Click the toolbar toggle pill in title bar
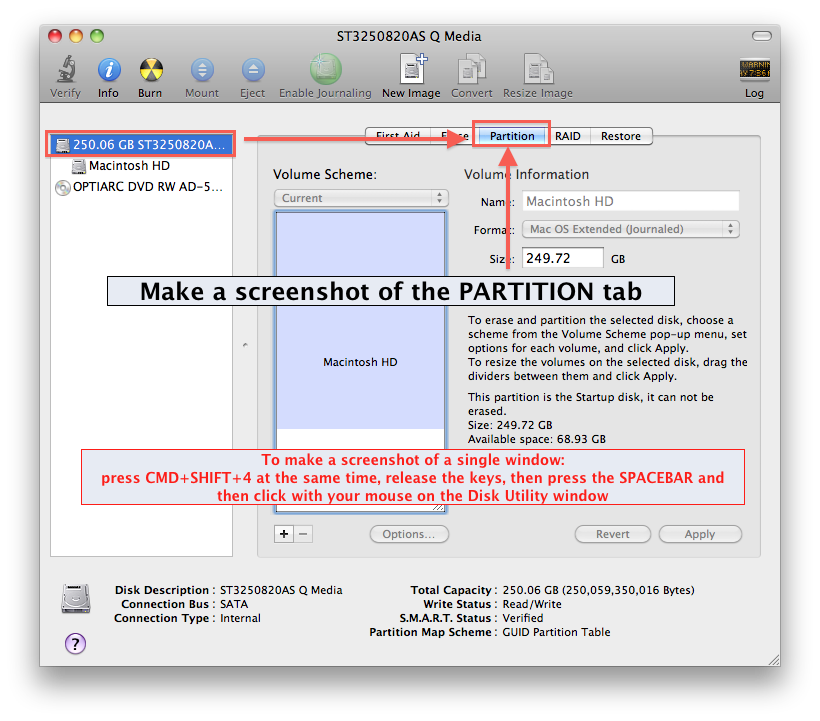This screenshot has height=721, width=820. click(761, 36)
